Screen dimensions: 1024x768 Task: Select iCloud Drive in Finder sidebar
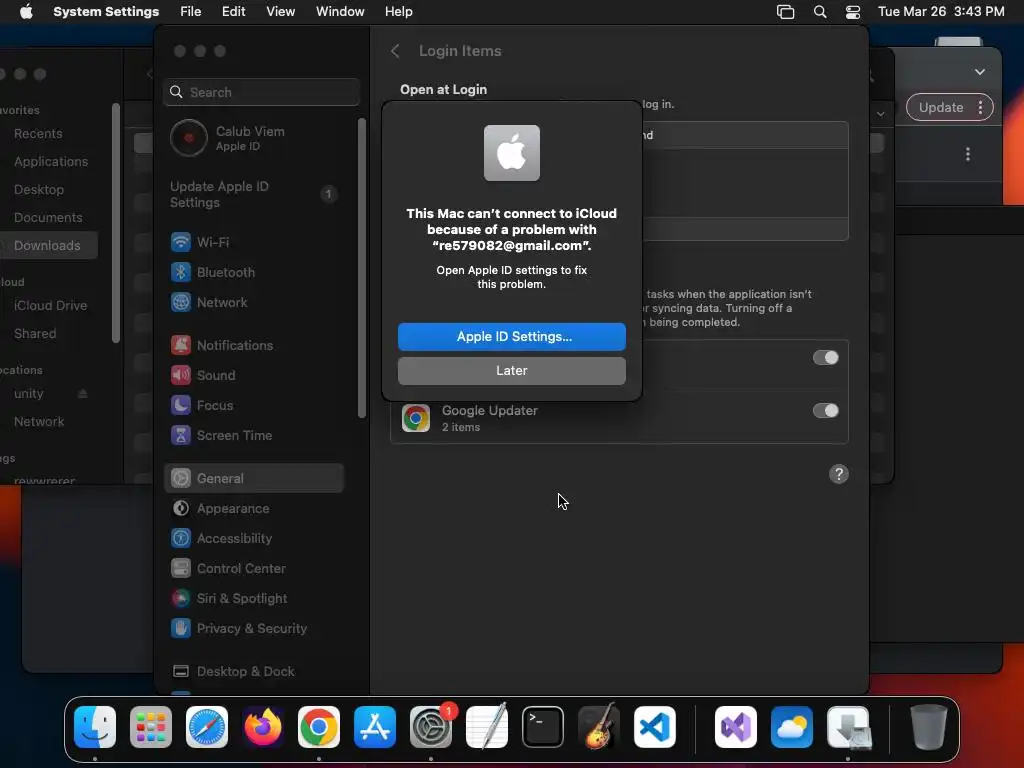(x=50, y=306)
